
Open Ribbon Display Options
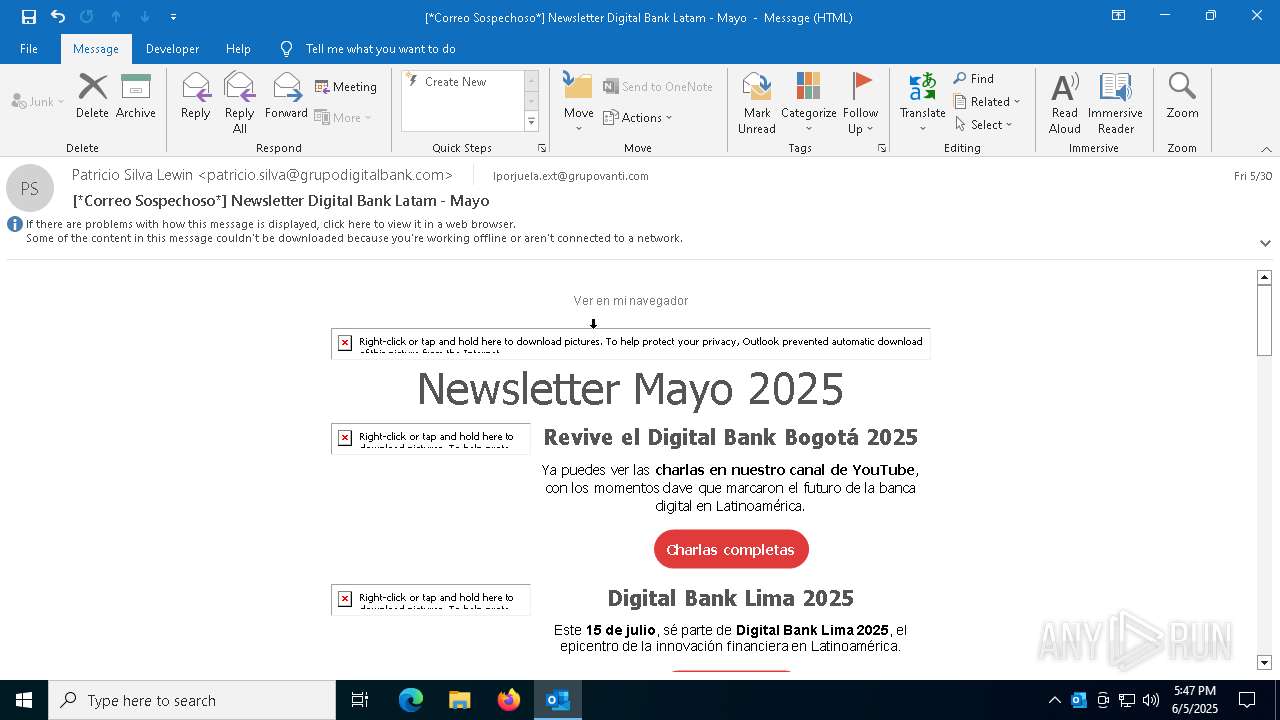tap(1119, 16)
